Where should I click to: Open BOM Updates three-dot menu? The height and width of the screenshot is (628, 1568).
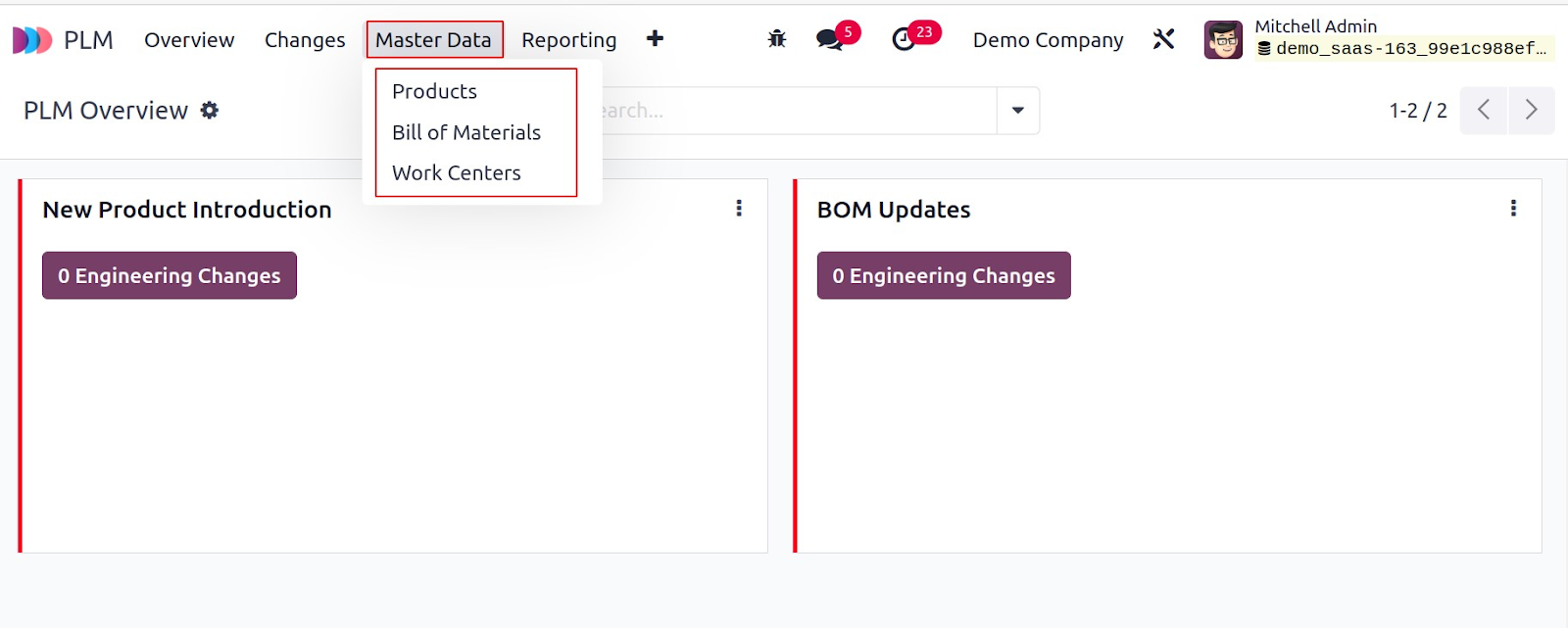pos(1513,208)
